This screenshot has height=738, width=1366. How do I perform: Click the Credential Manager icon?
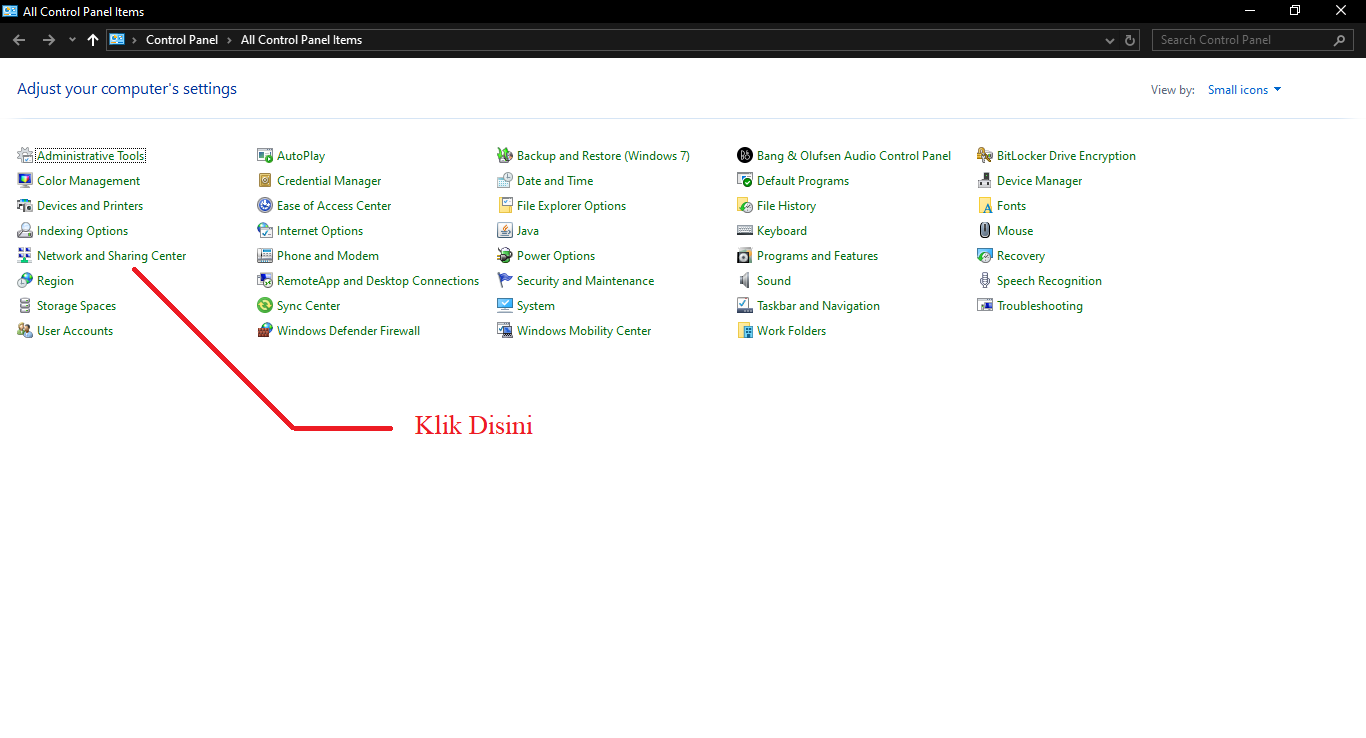[x=265, y=181]
